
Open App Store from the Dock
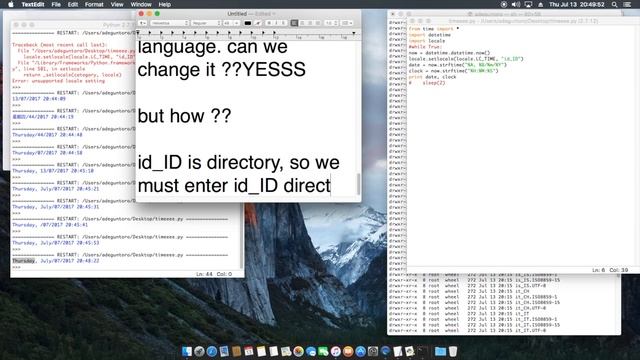tap(361, 351)
